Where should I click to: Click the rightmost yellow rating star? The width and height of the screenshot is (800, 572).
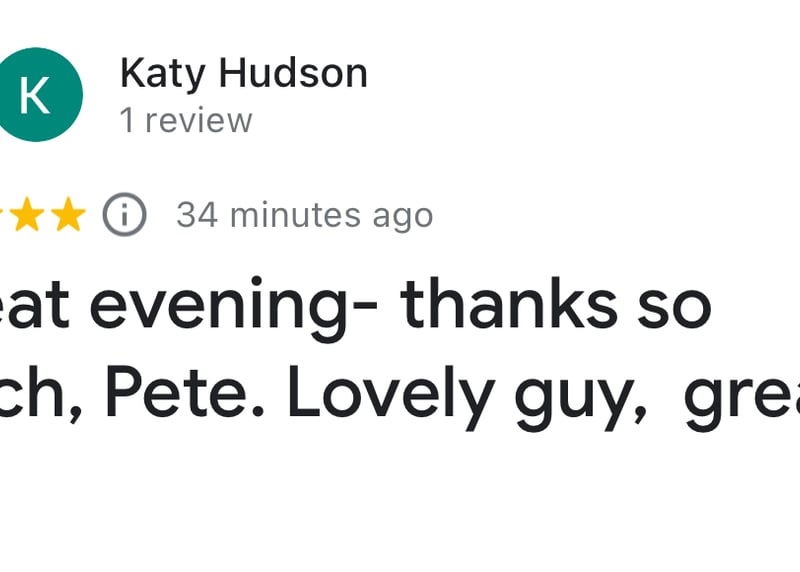(68, 215)
